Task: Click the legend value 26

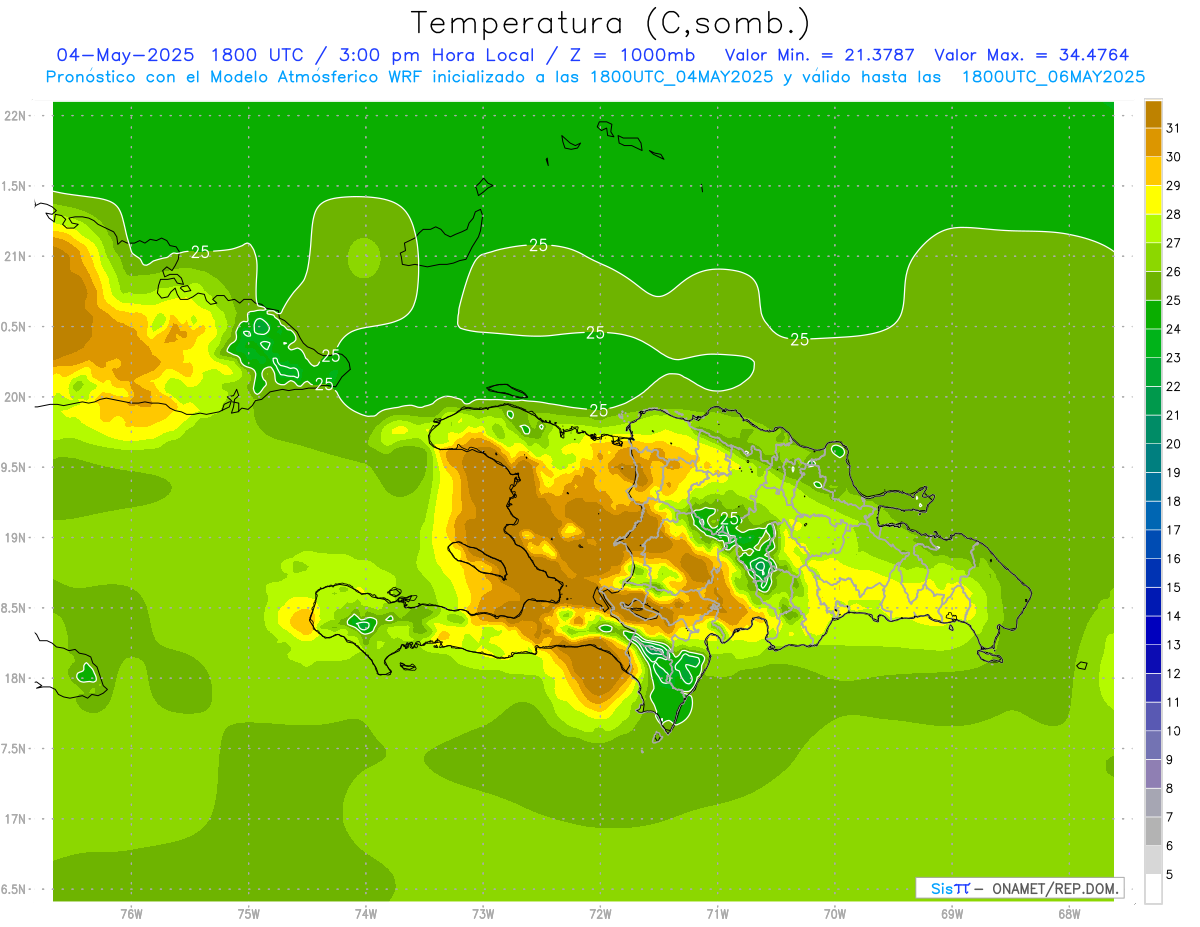Action: pos(1173,272)
